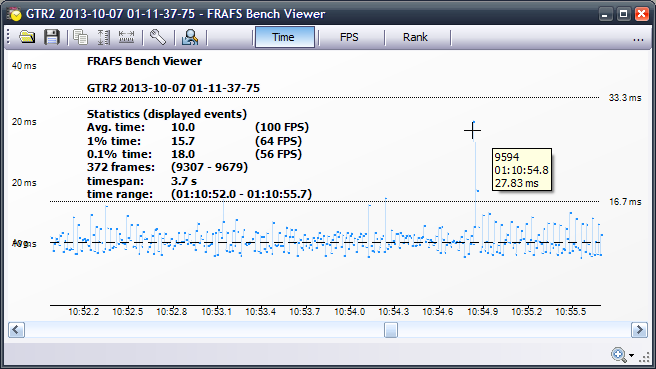Click the right scroll arrow button
Viewport: 656px width, 369px height.
coord(639,330)
